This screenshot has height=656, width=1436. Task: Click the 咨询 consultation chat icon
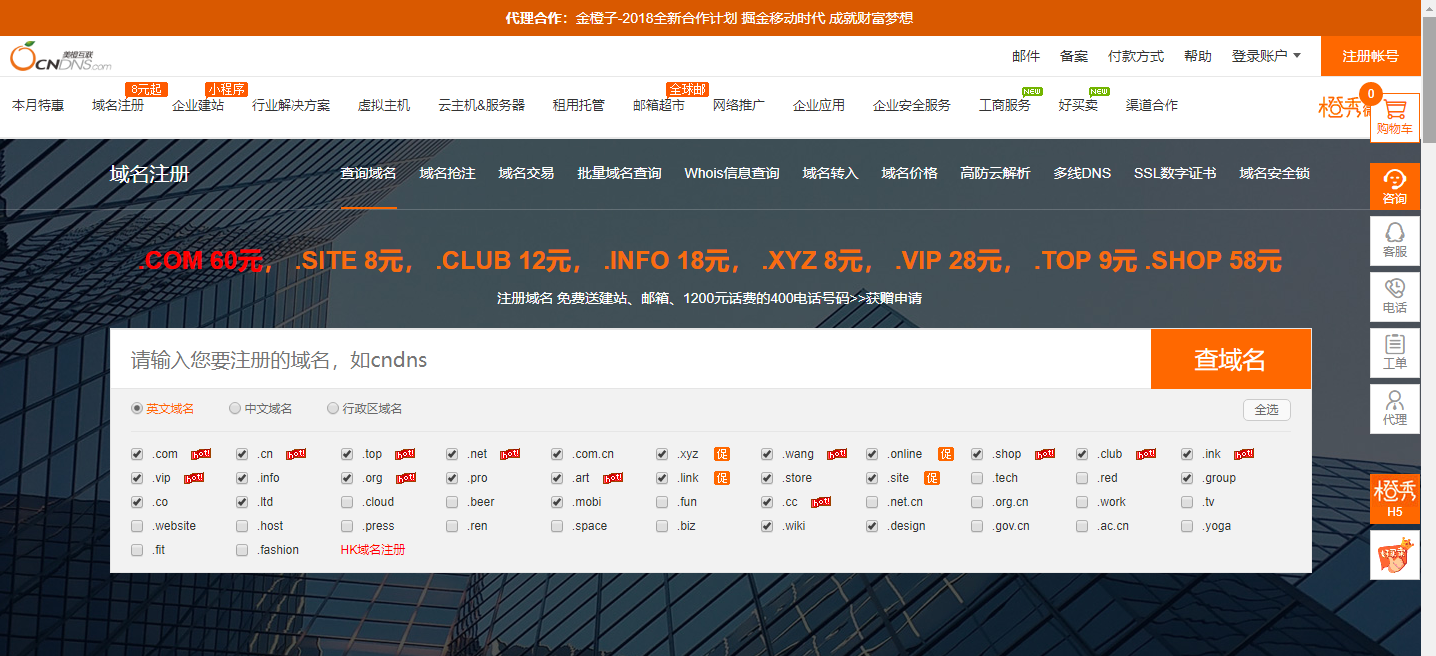click(1394, 186)
